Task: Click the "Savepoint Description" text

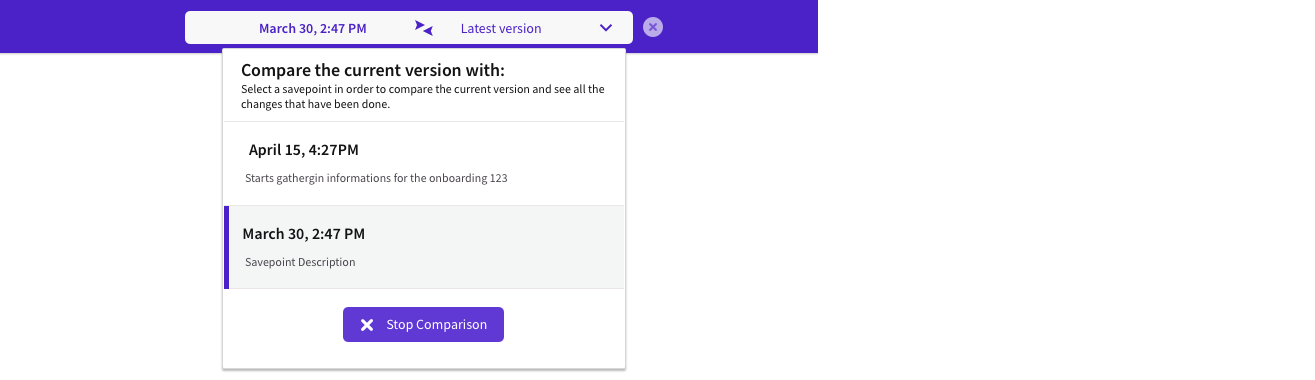Action: click(300, 263)
